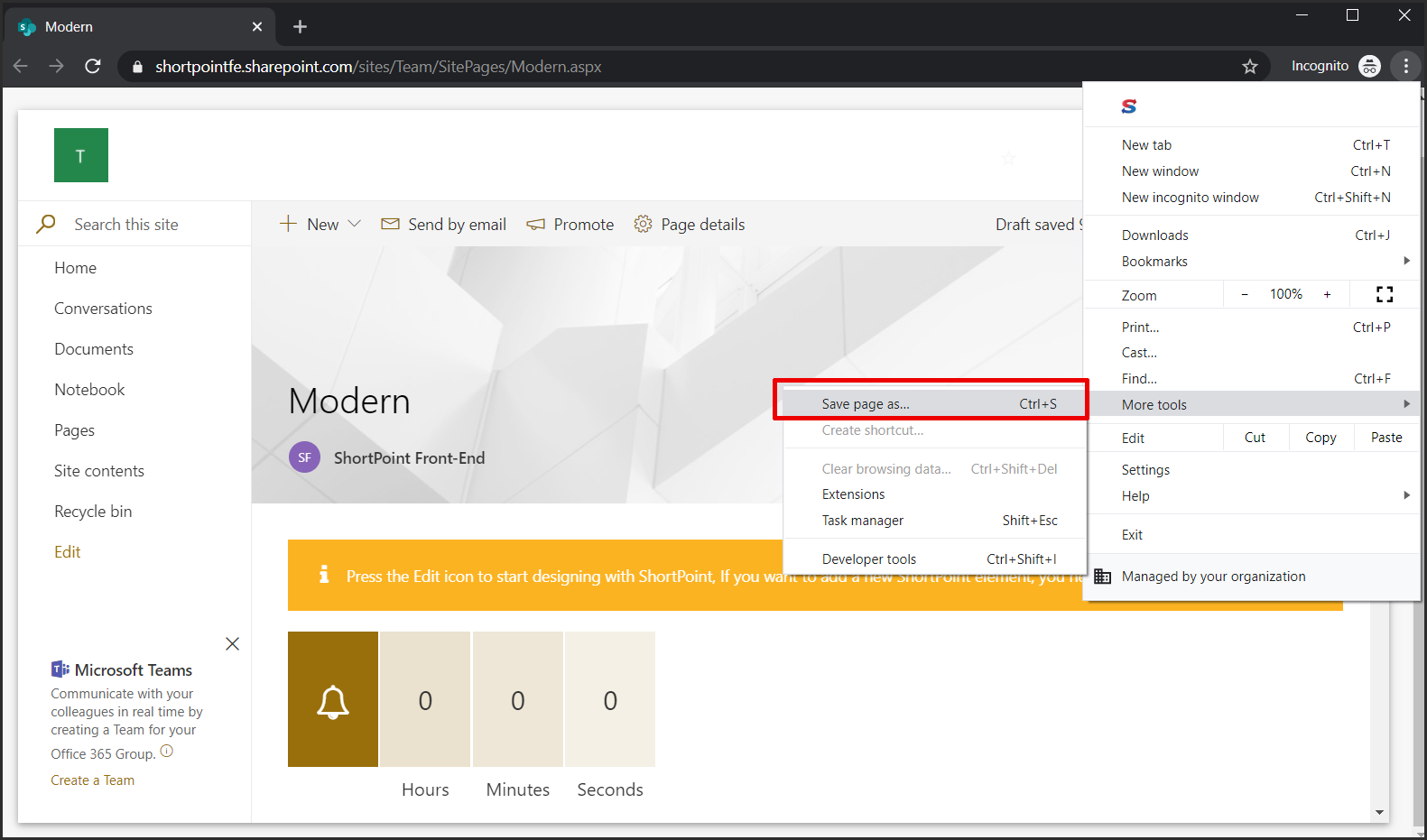Click the Send by email envelope icon
Screen dimensions: 1427x840
pyautogui.click(x=390, y=224)
